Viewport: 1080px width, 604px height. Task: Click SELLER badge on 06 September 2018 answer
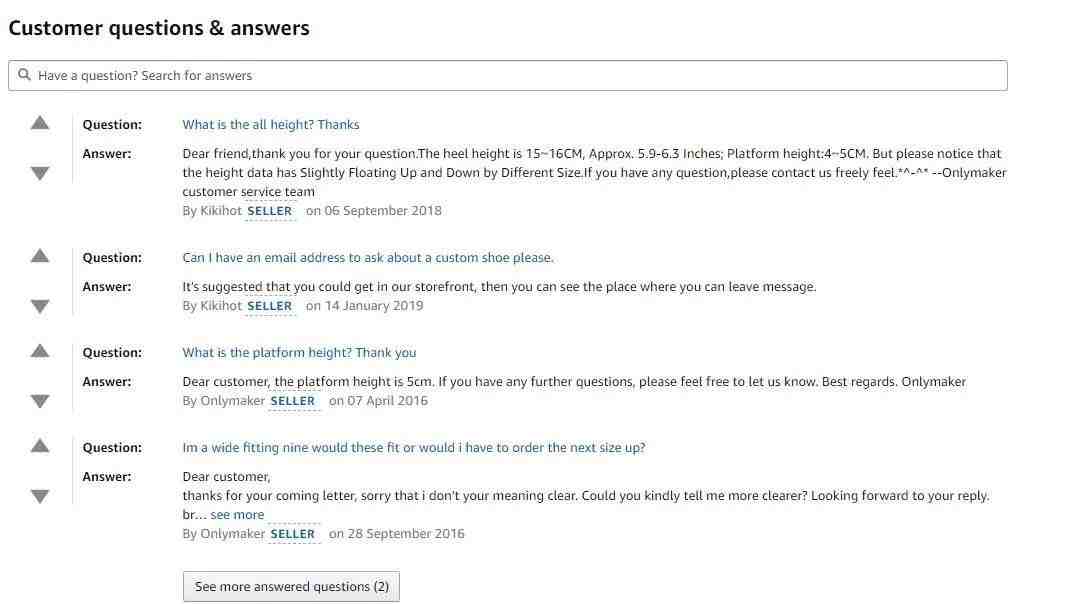pos(269,211)
